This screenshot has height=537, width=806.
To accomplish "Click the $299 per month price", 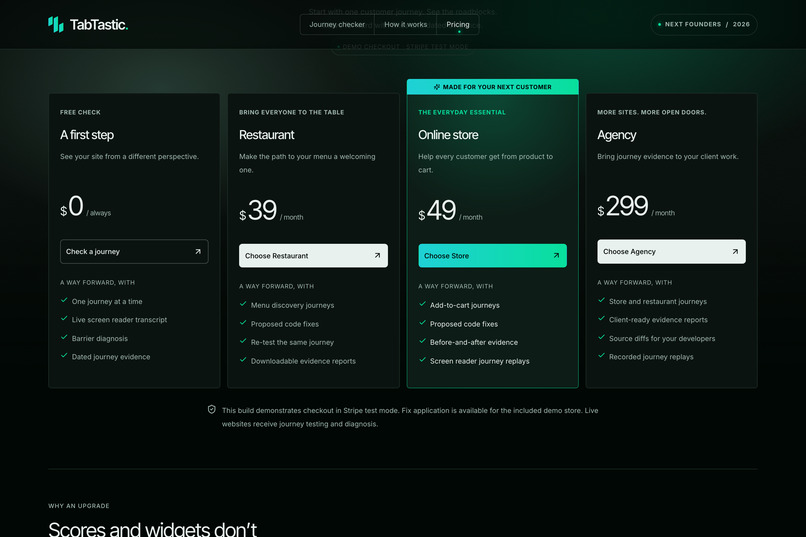I will coord(636,207).
